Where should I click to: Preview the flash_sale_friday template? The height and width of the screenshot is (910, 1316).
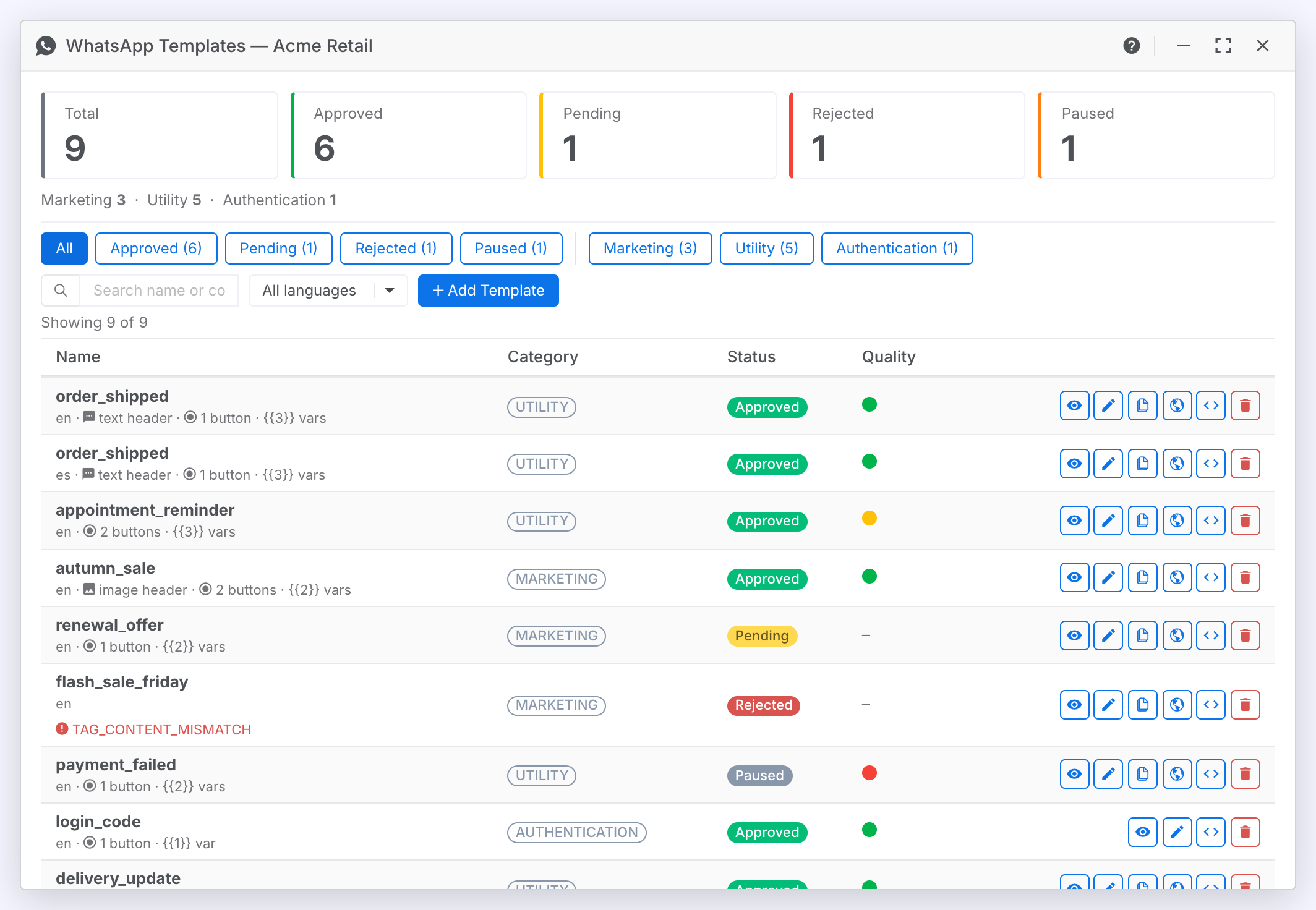tap(1074, 705)
